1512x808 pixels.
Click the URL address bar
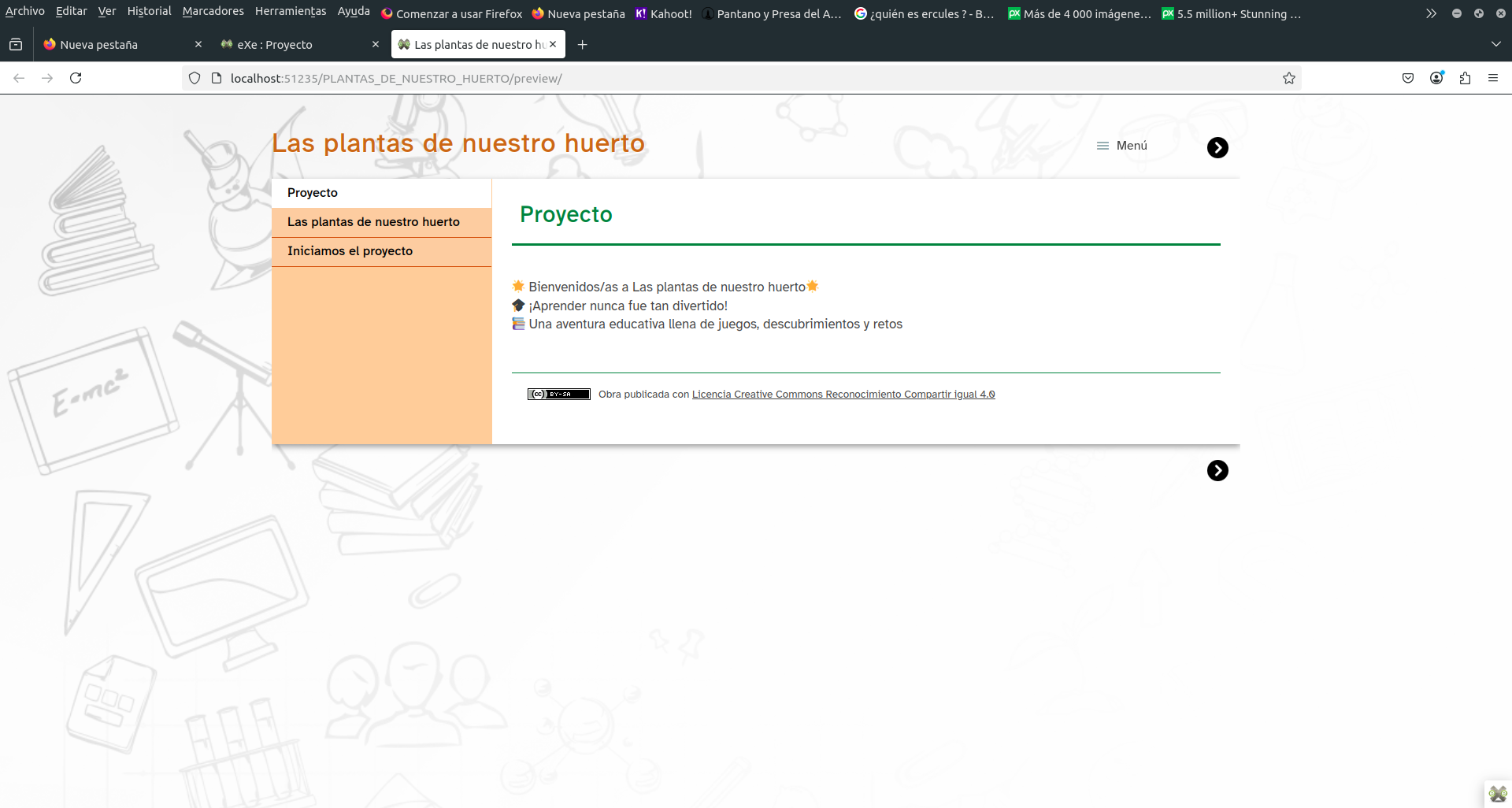point(709,78)
